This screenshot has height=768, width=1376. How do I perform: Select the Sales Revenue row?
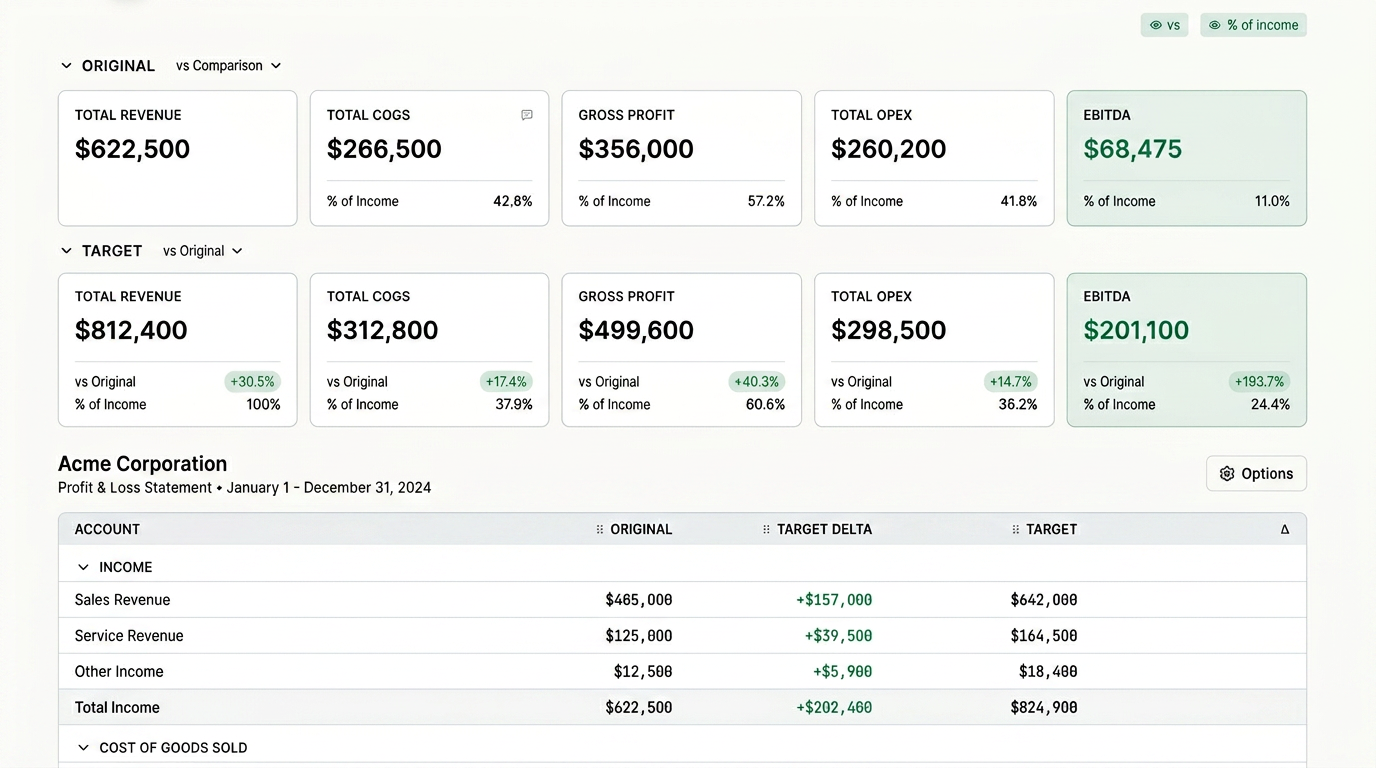[x=682, y=600]
